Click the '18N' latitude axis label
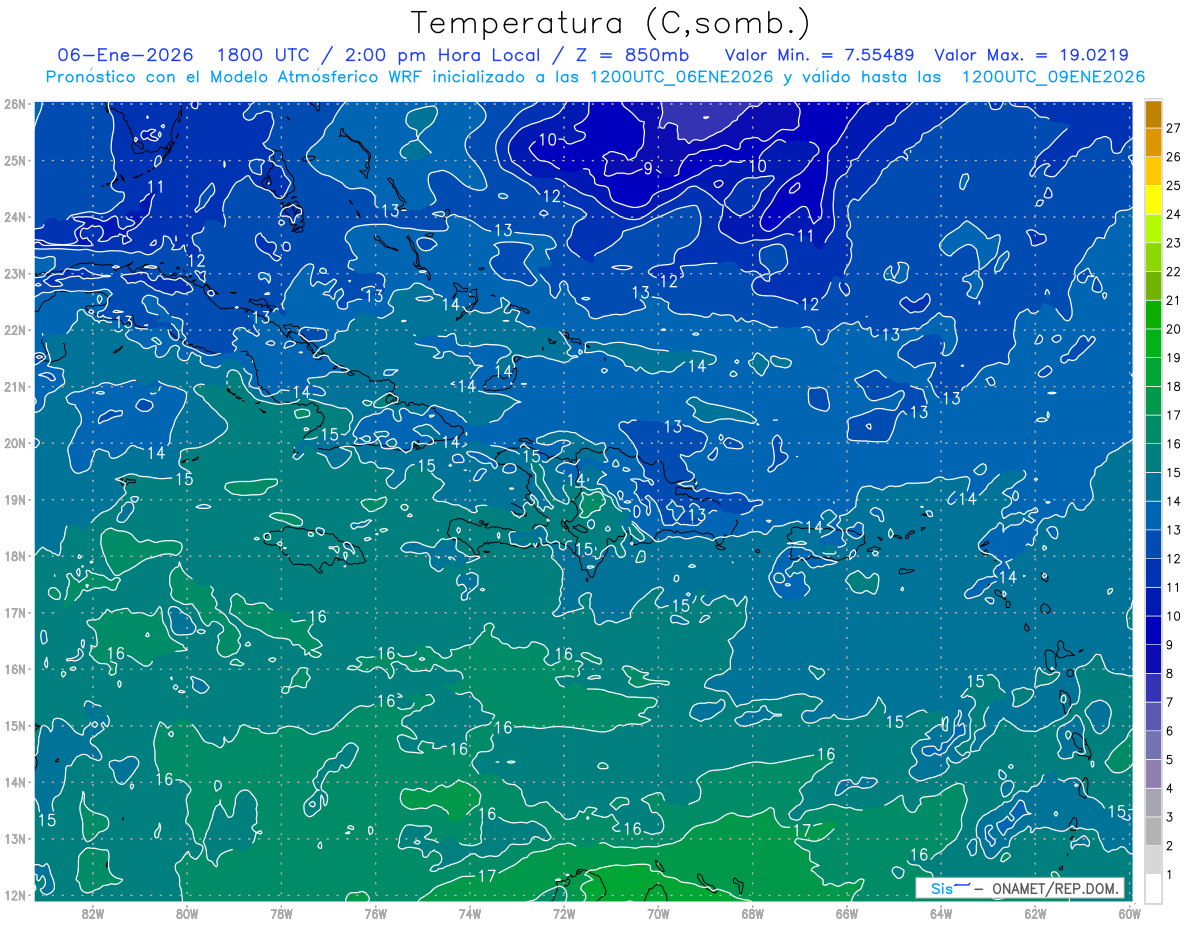This screenshot has width=1200, height=927. (14, 556)
